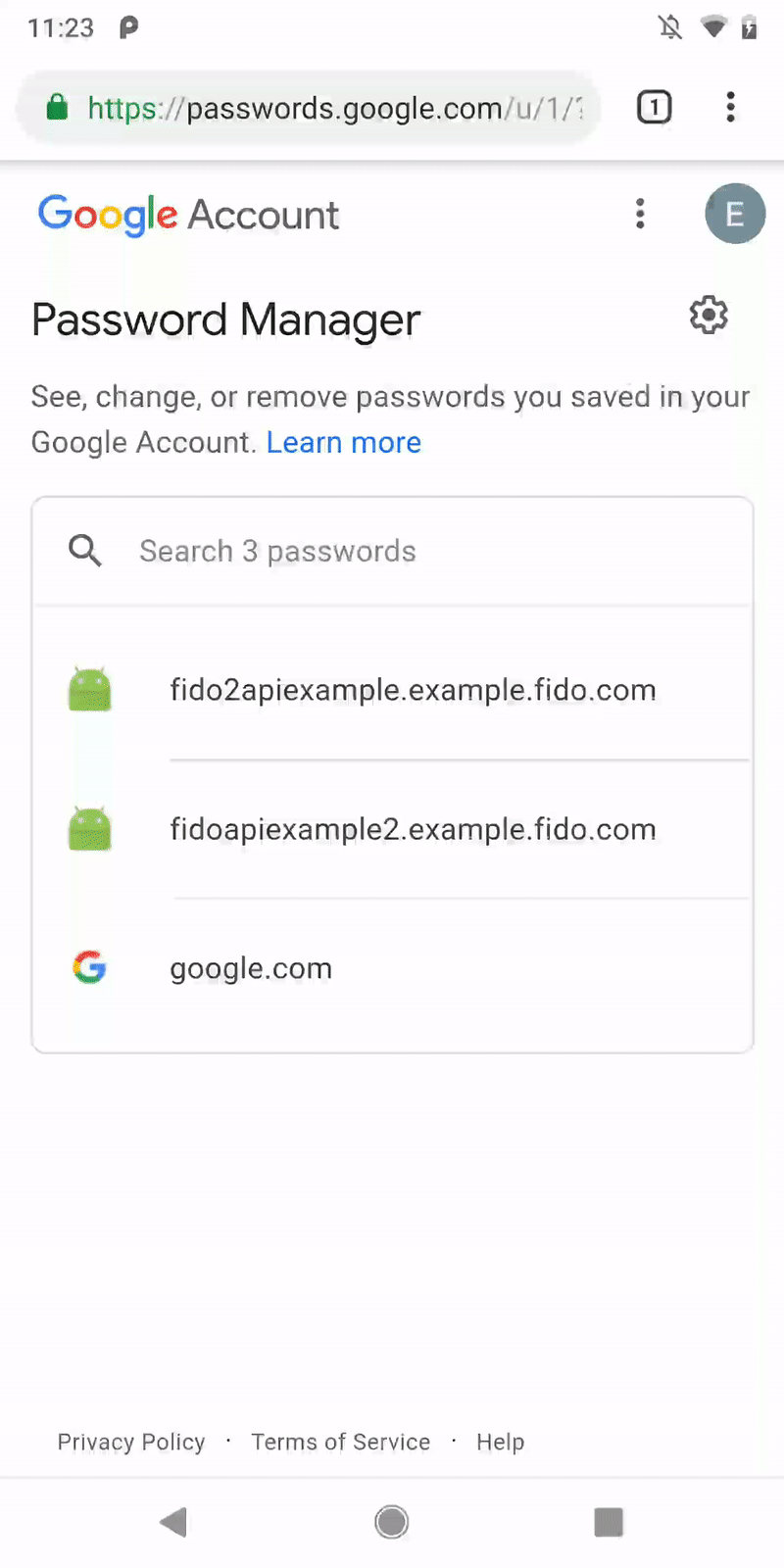Click the Android icon next to fido2apiexample entry
The width and height of the screenshot is (784, 1568).
[89, 689]
